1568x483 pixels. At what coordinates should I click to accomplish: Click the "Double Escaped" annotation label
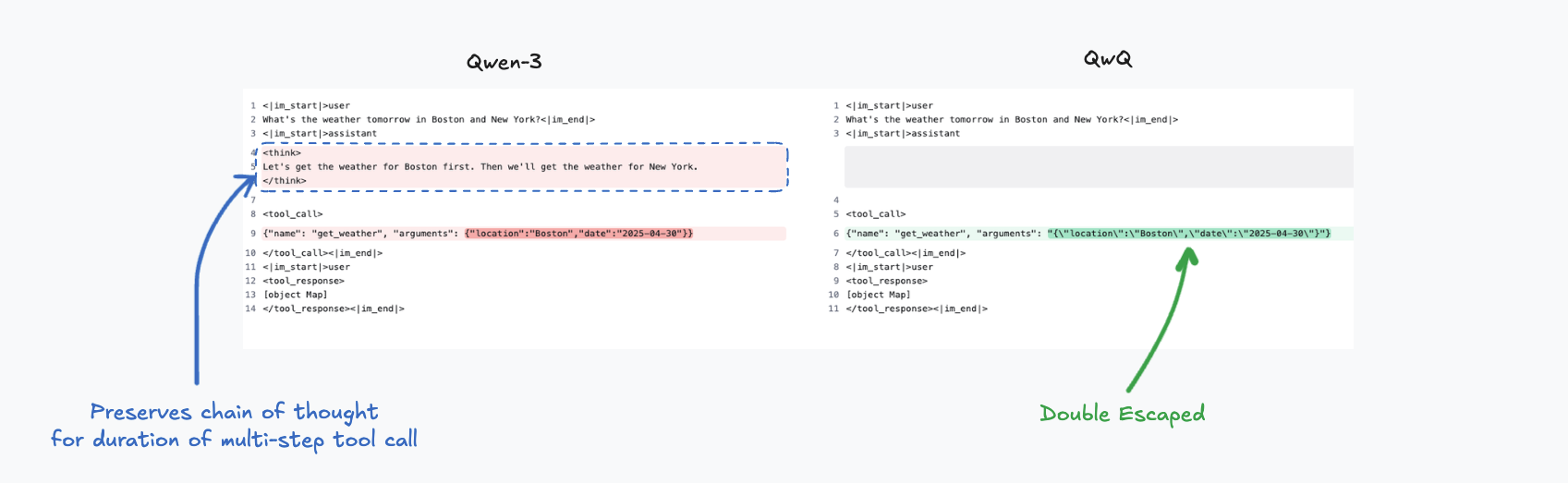(1122, 414)
